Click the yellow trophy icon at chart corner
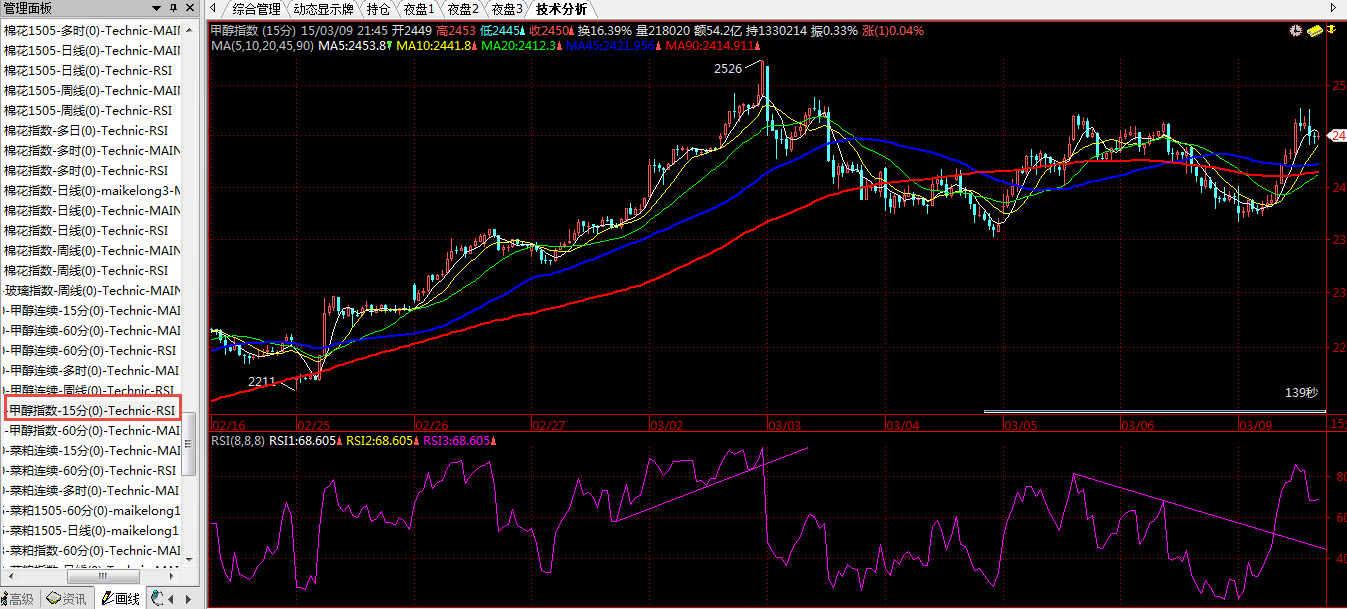The image size is (1347, 609). (1331, 31)
